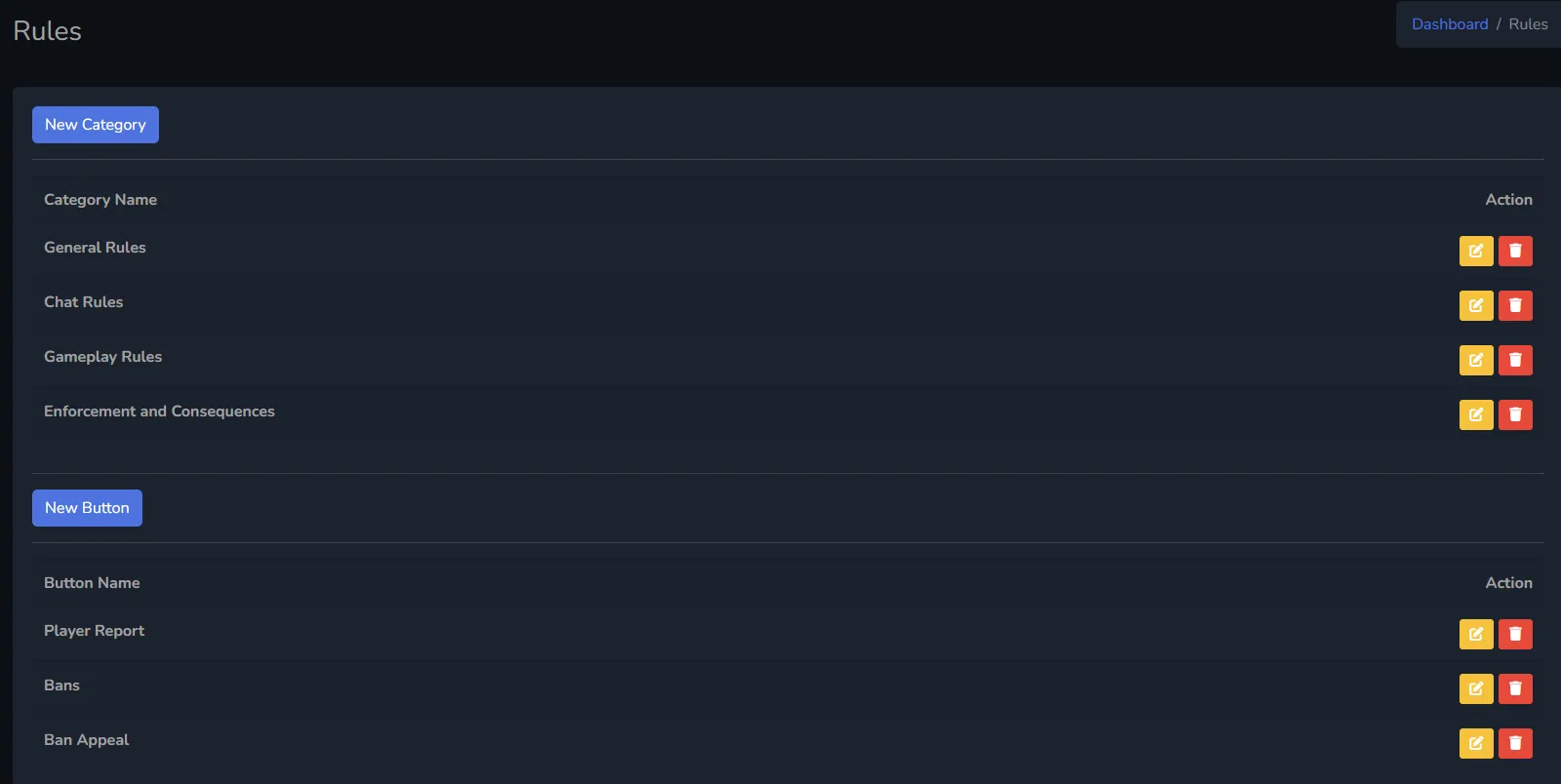Viewport: 1561px width, 784px height.
Task: Edit the General Rules category
Action: point(1476,251)
